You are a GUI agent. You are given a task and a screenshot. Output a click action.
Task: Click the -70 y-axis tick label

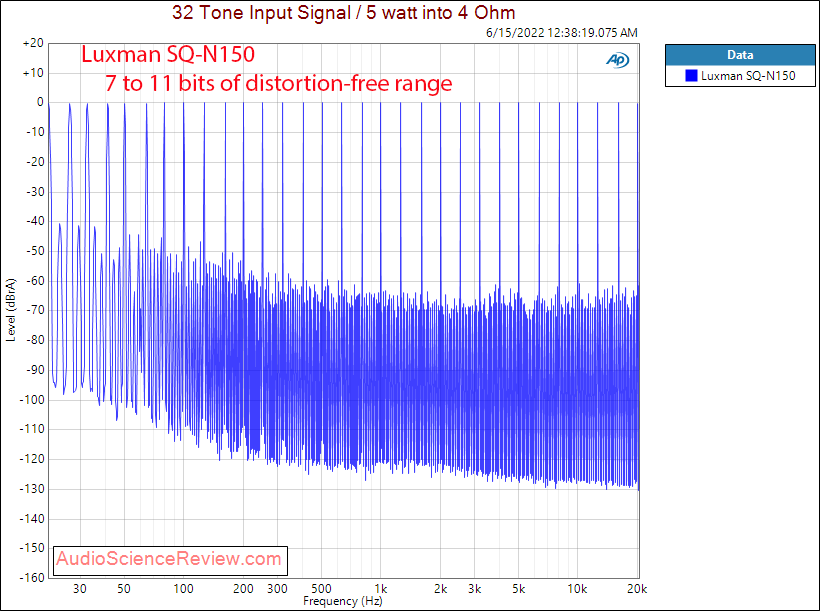(35, 310)
